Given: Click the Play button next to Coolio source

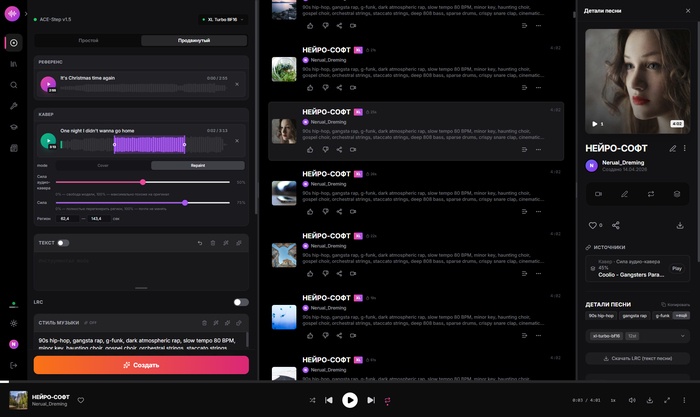Looking at the screenshot, I should coord(677,268).
